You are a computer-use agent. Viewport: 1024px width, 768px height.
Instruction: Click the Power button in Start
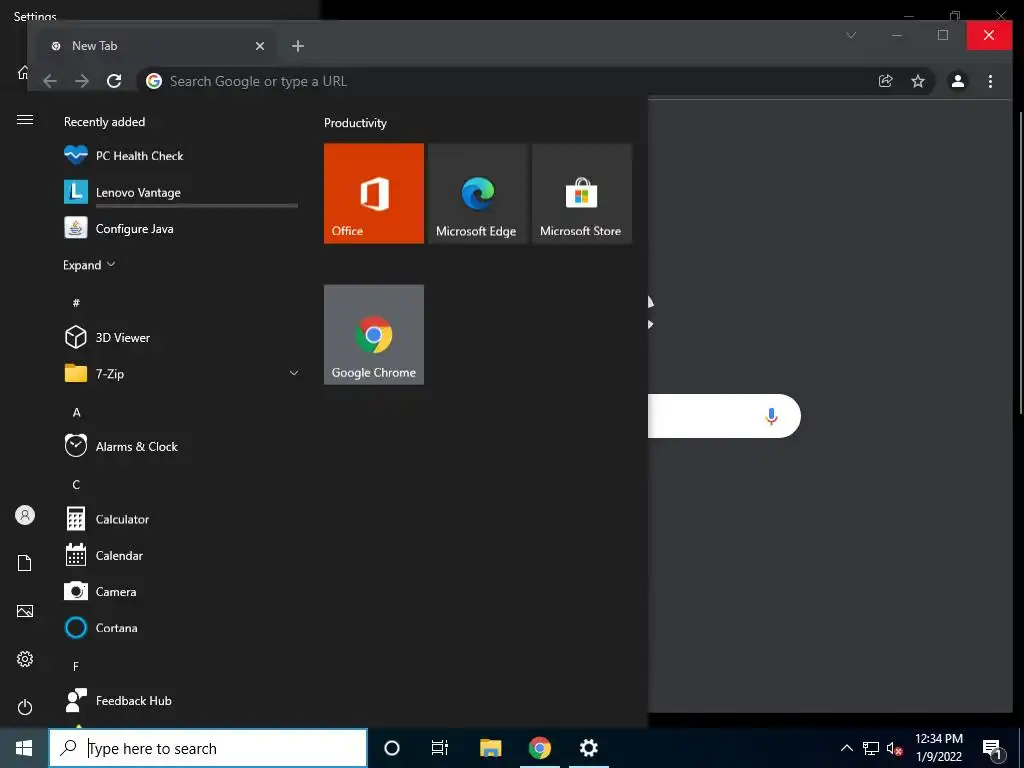pos(25,707)
